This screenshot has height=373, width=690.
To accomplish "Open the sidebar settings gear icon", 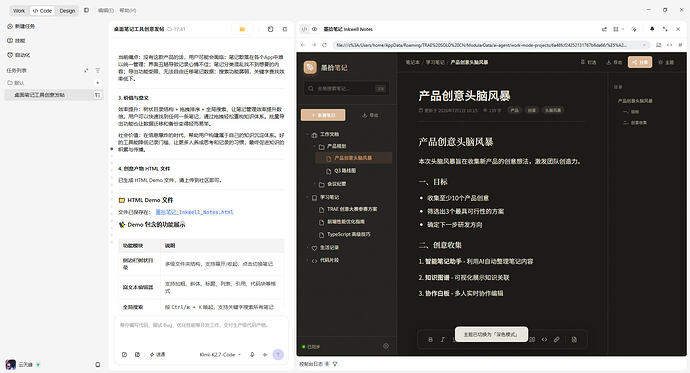I will 386,346.
